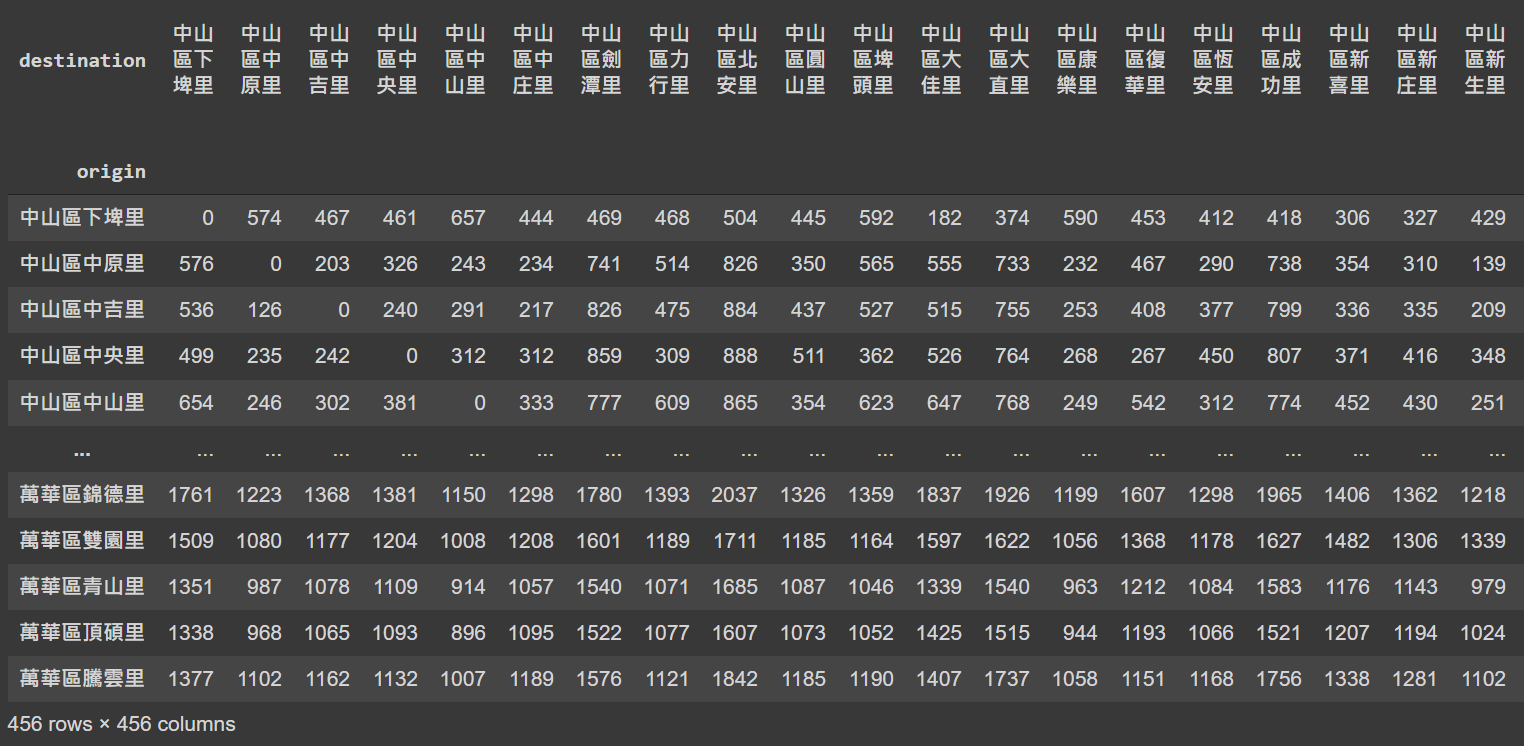
Task: Click the 中山區中山里 row label
Action: (x=82, y=402)
